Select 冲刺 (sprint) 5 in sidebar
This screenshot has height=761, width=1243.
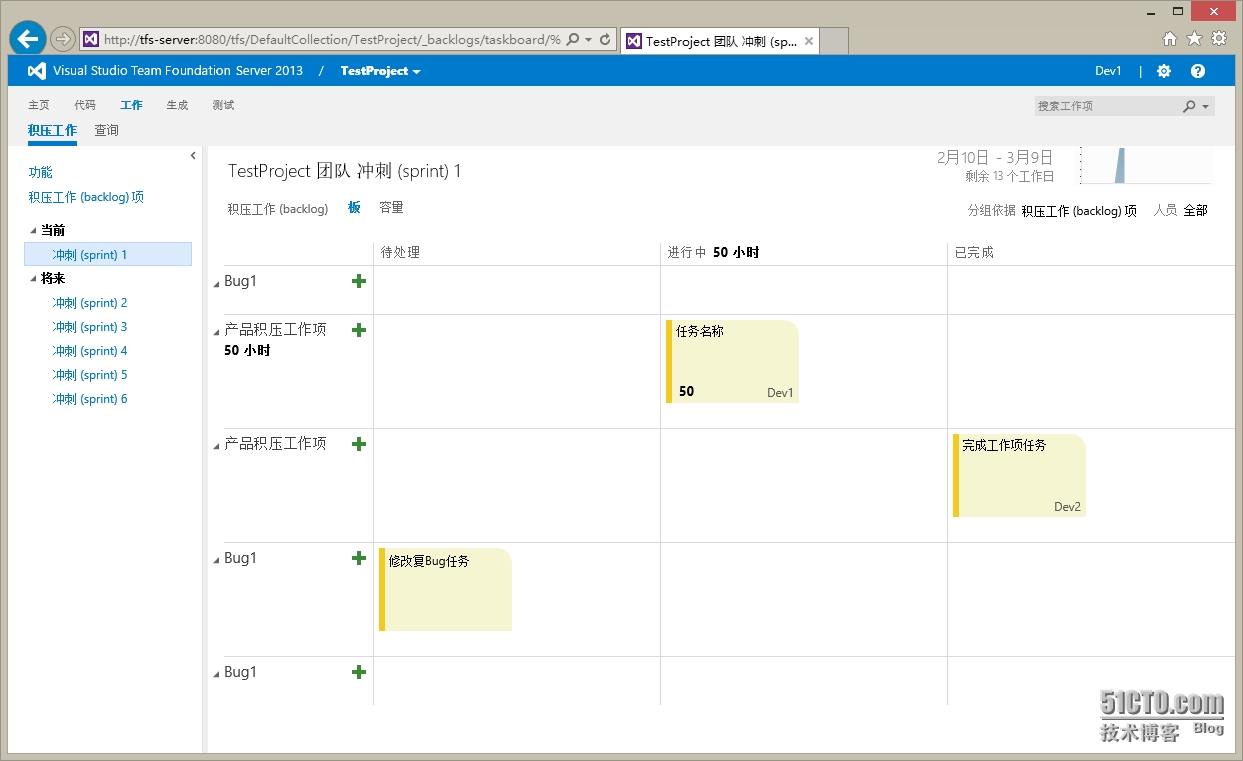[x=90, y=375]
